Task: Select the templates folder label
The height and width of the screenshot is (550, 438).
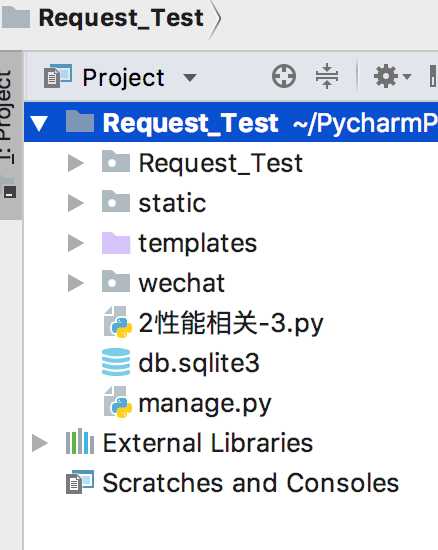Action: pyautogui.click(x=198, y=243)
